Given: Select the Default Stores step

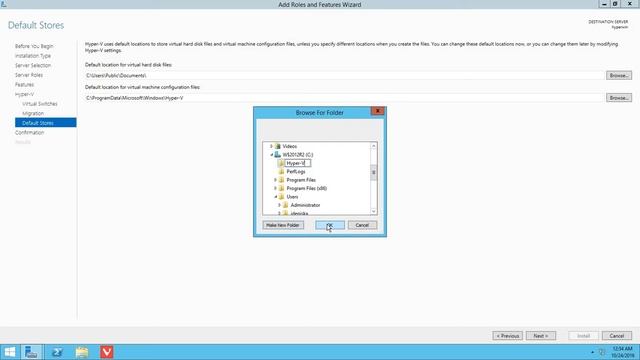Looking at the screenshot, I should 45,123.
